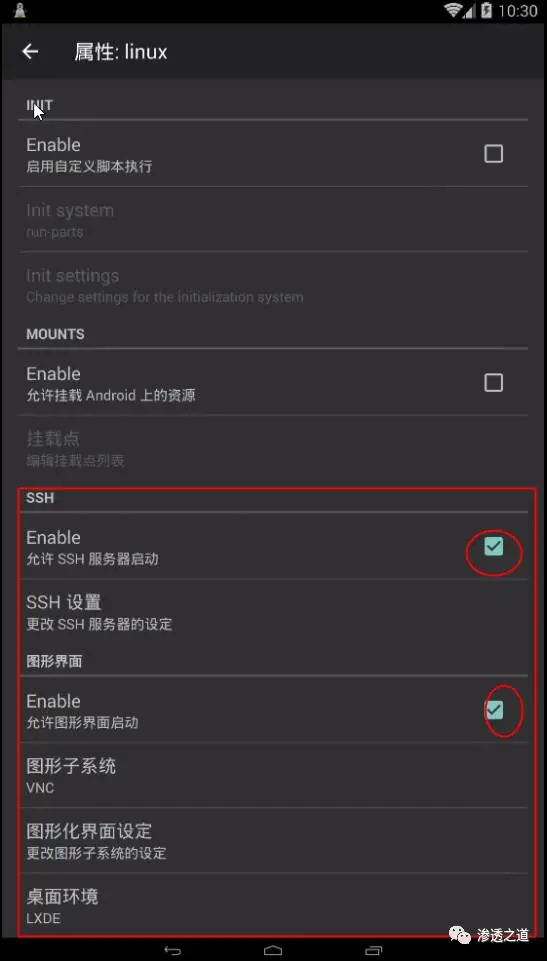Tap Android back navigation button
The image size is (547, 961).
tap(173, 951)
